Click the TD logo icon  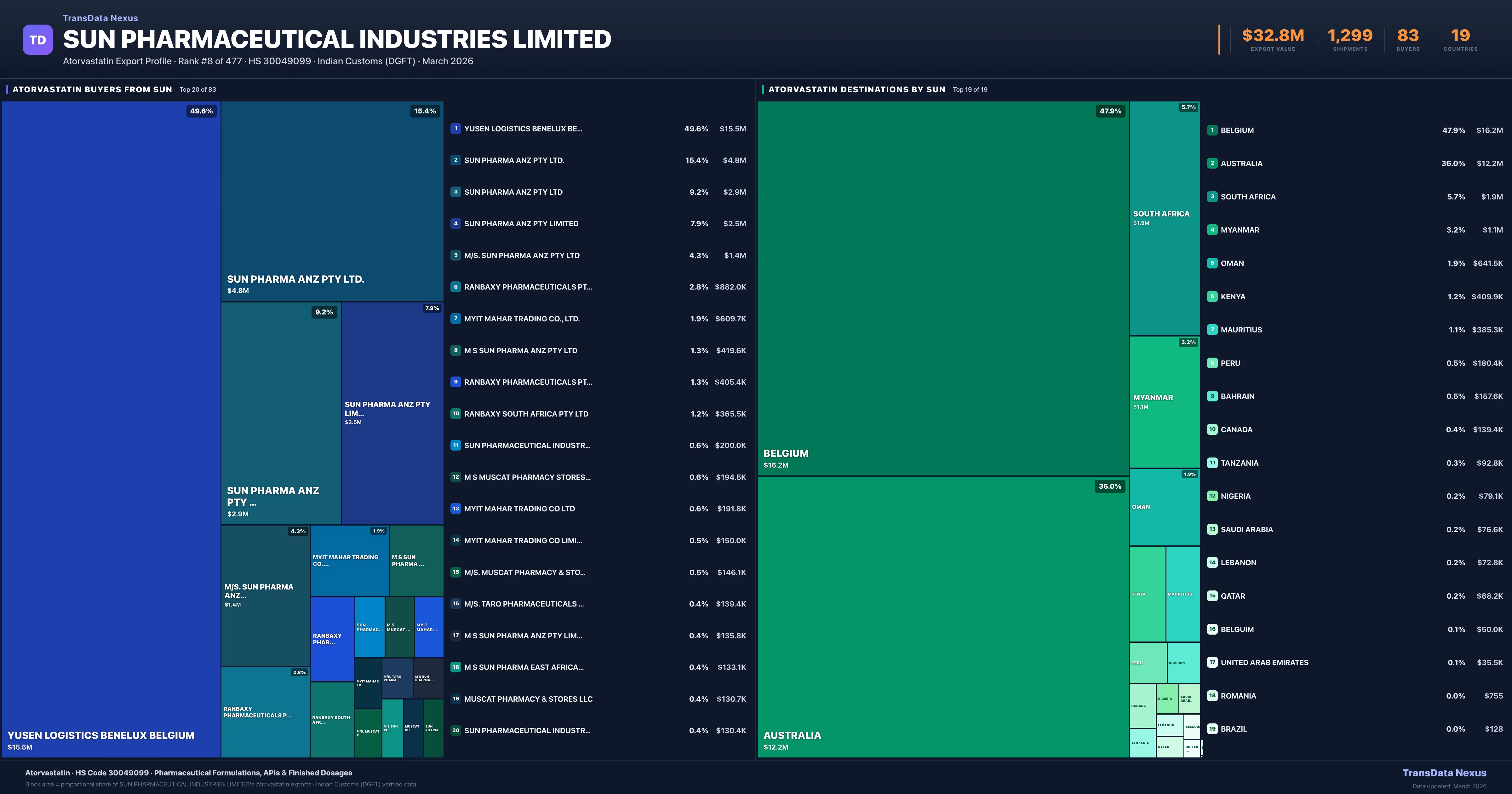tap(37, 40)
